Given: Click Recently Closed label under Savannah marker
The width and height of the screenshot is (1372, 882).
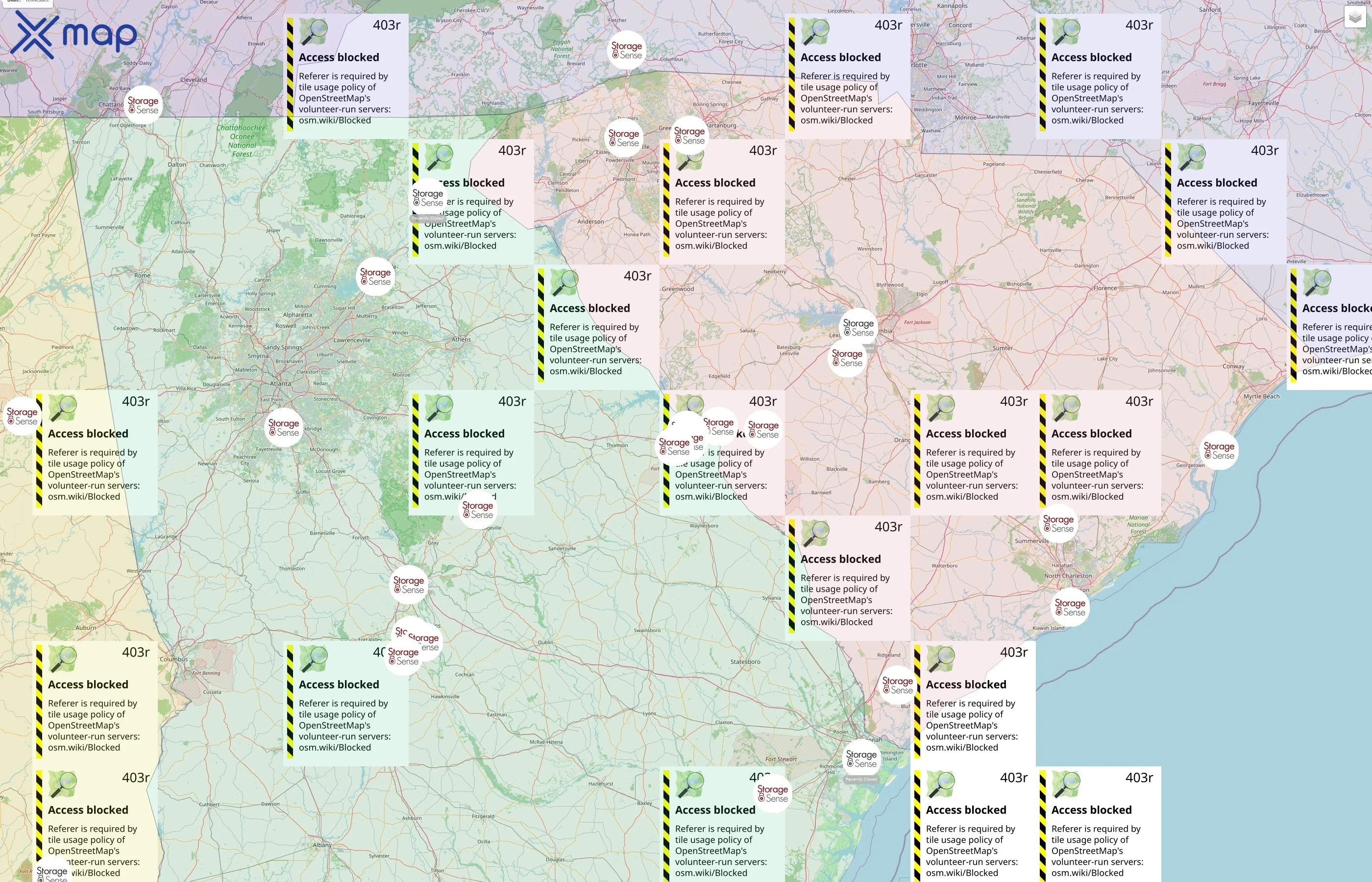Looking at the screenshot, I should point(861,780).
